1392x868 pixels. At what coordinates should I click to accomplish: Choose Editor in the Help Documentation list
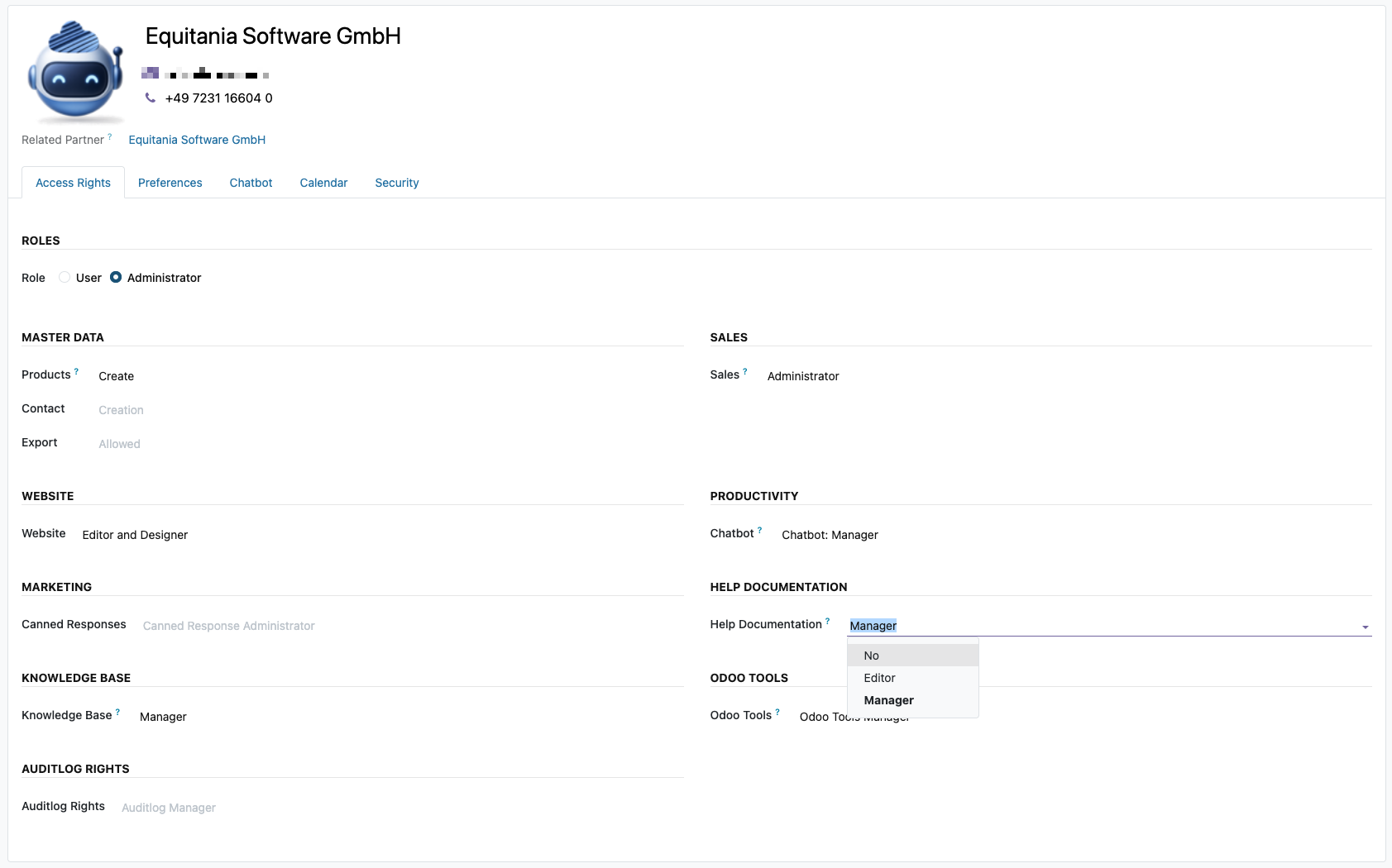913,678
